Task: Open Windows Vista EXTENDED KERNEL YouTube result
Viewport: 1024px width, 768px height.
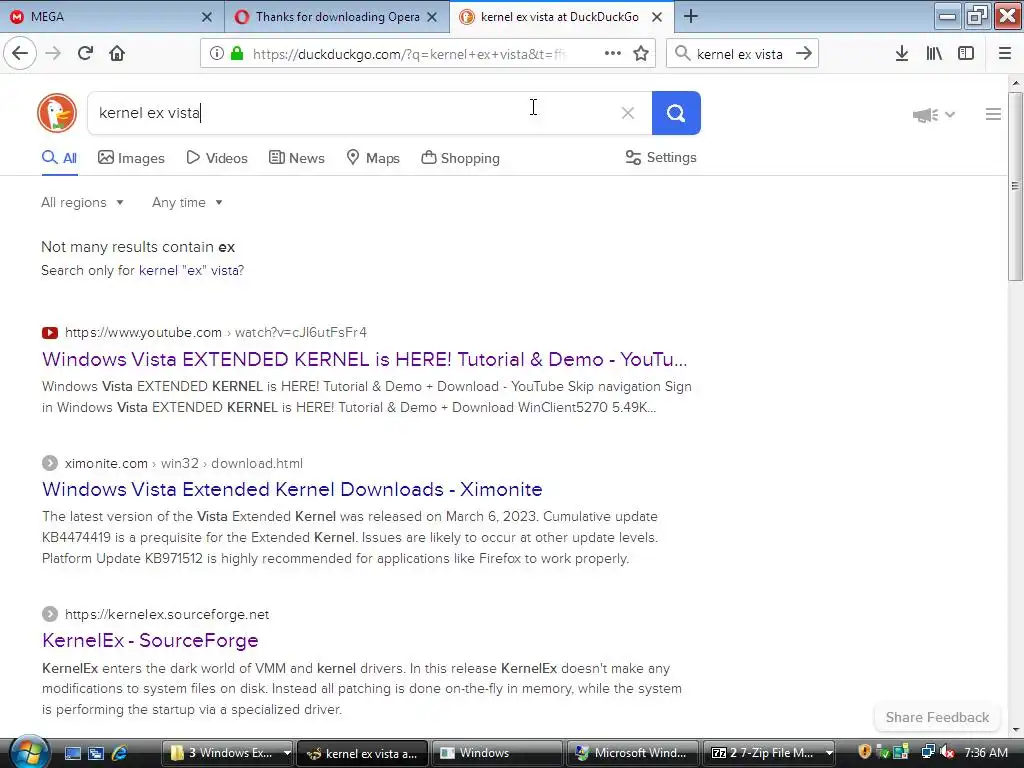Action: [364, 359]
